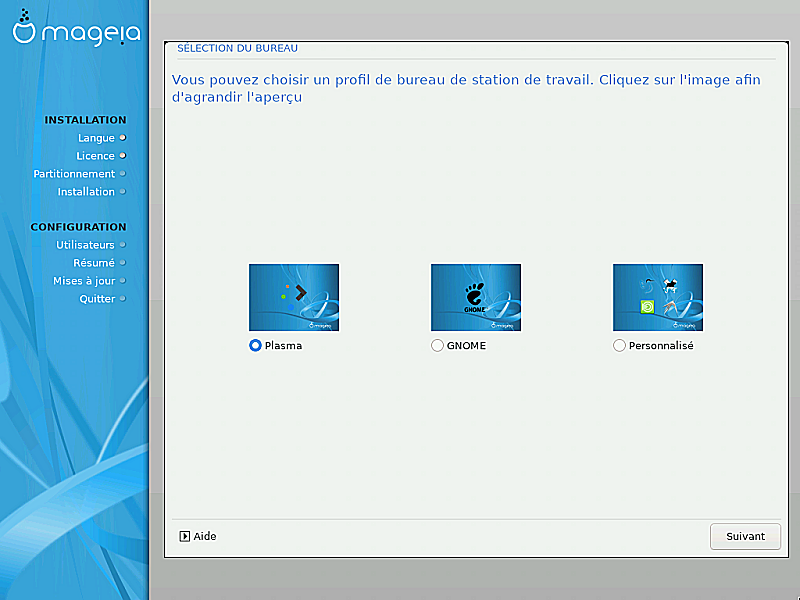The width and height of the screenshot is (800, 600).
Task: Select the Mises à jour step
Action: (84, 281)
